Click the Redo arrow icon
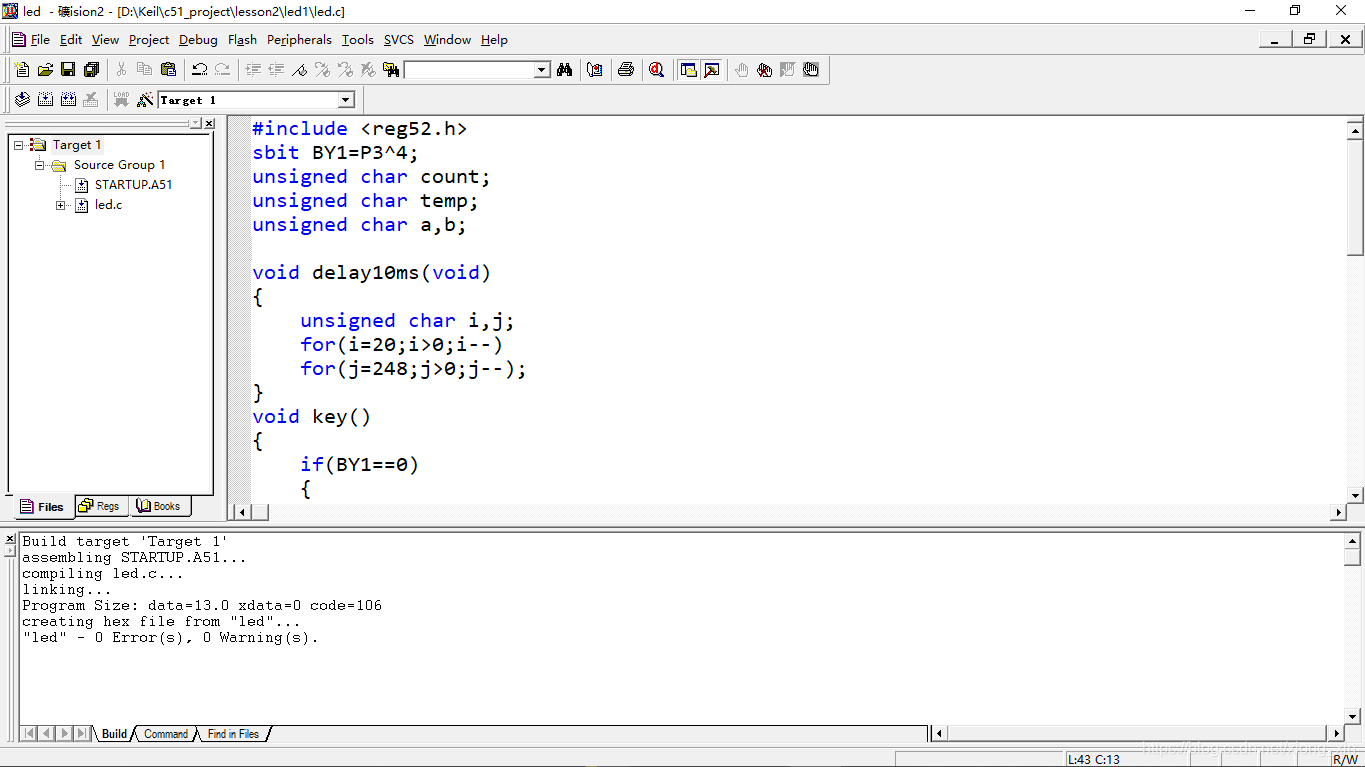Viewport: 1365px width, 767px height. point(222,70)
